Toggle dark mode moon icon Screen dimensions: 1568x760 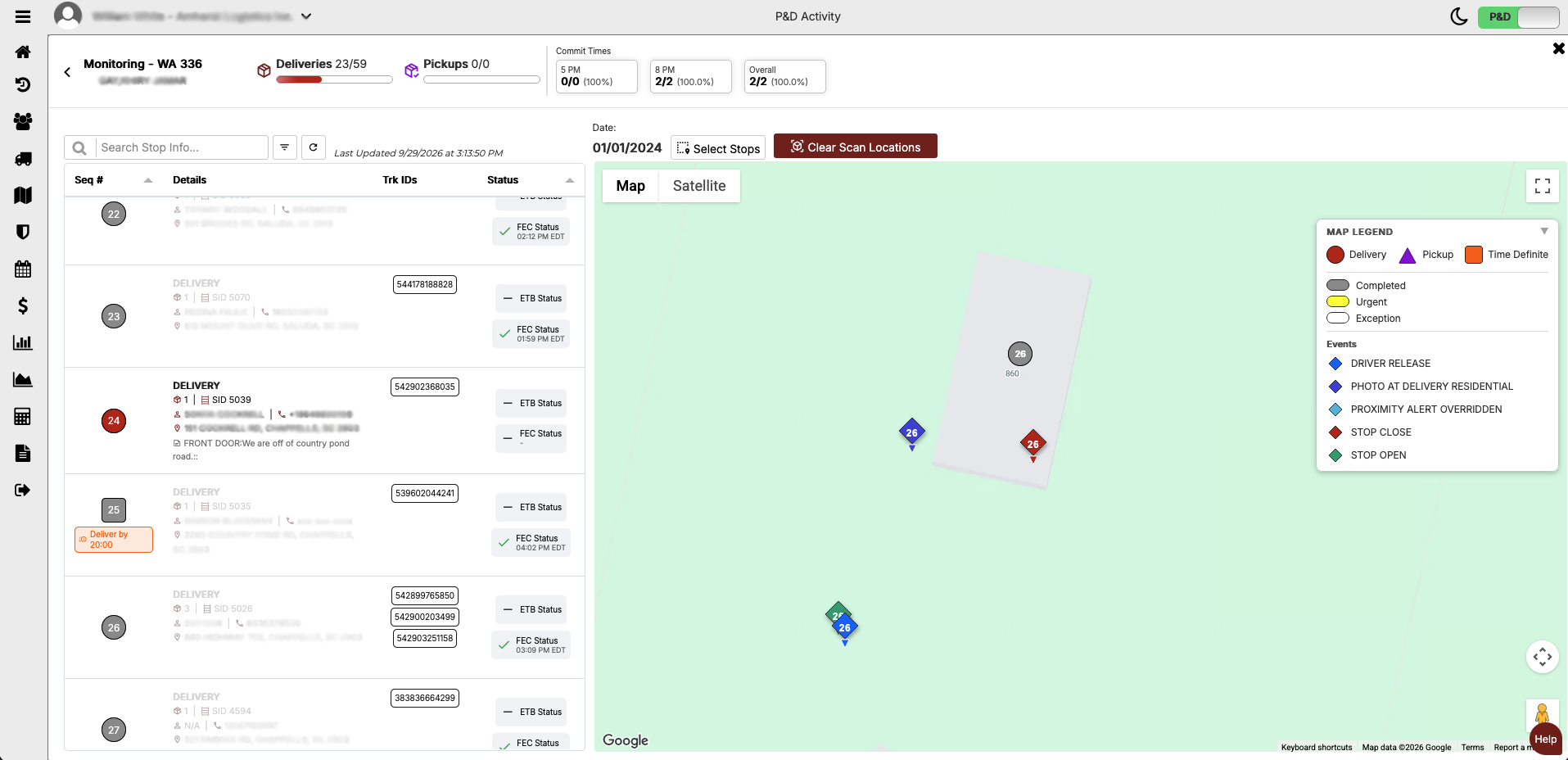1459,16
